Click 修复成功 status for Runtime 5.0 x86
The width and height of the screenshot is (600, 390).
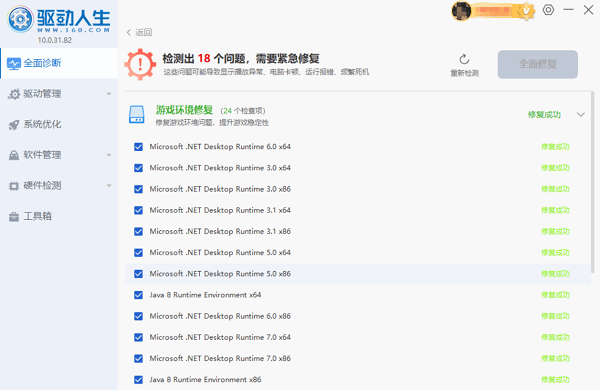[x=555, y=274]
